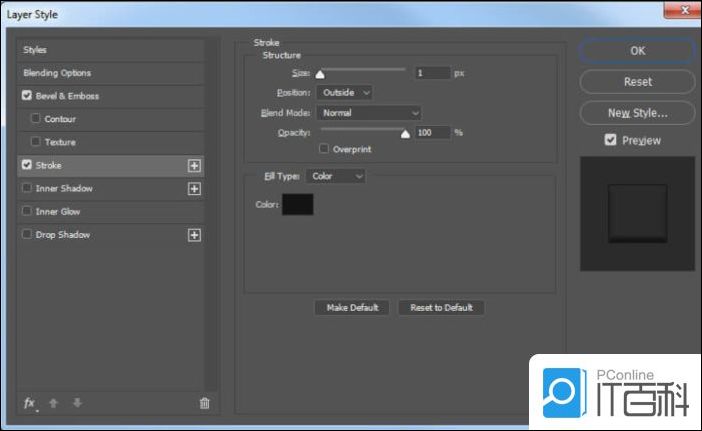
Task: Select the Contour label
Action: (x=60, y=119)
